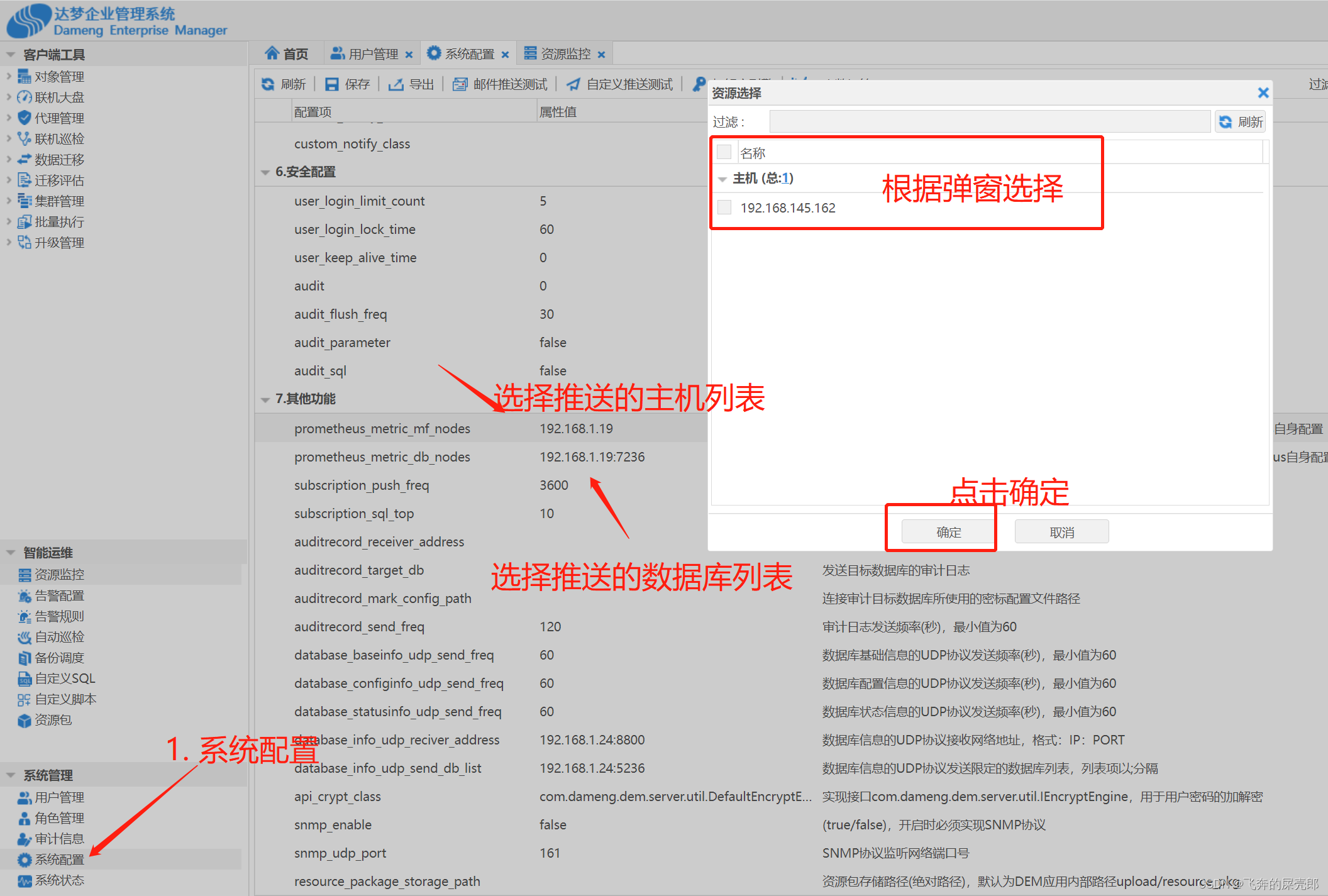Open 系统状态 system status in sidebar
The height and width of the screenshot is (896, 1328).
coord(58,880)
